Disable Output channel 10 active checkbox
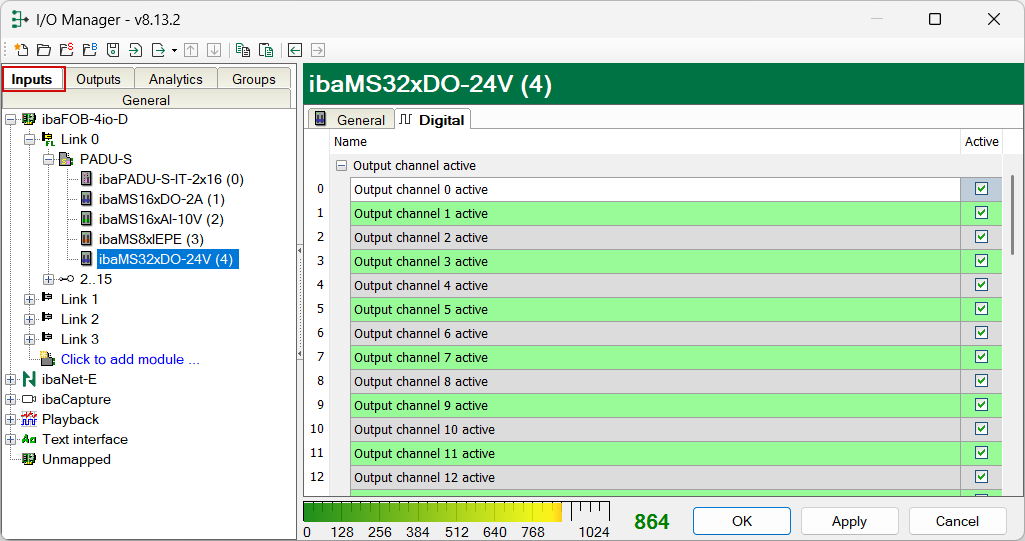This screenshot has height=541, width=1025. coord(981,429)
